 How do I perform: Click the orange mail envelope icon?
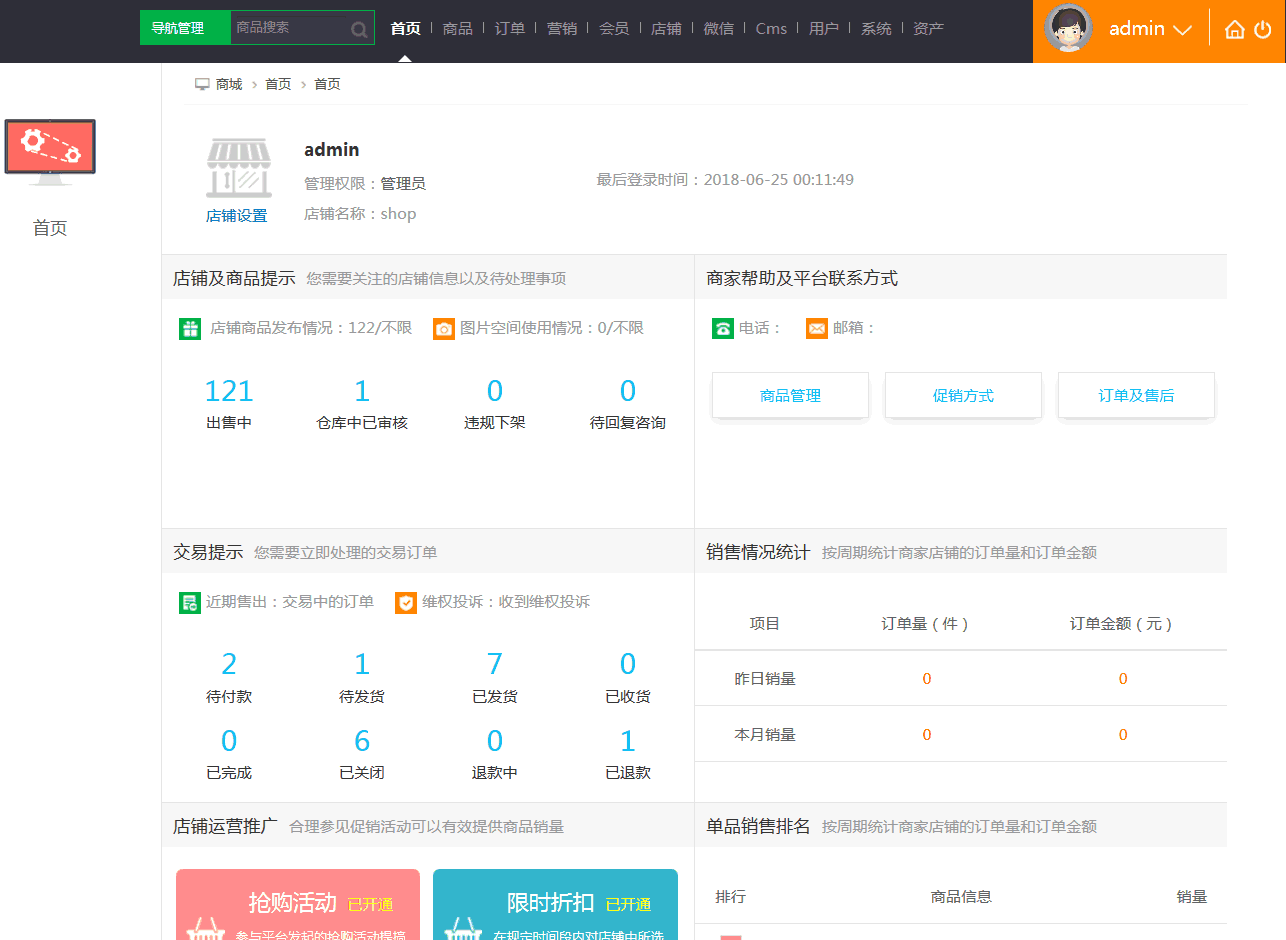tap(817, 328)
